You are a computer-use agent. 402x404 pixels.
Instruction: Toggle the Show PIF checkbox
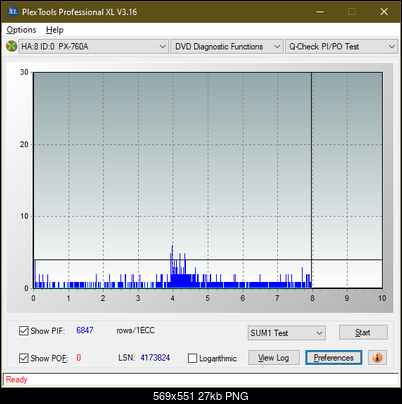(x=24, y=331)
